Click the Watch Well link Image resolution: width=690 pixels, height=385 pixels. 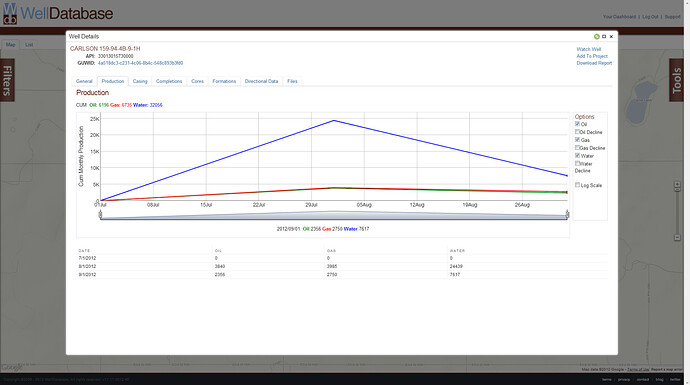click(589, 49)
